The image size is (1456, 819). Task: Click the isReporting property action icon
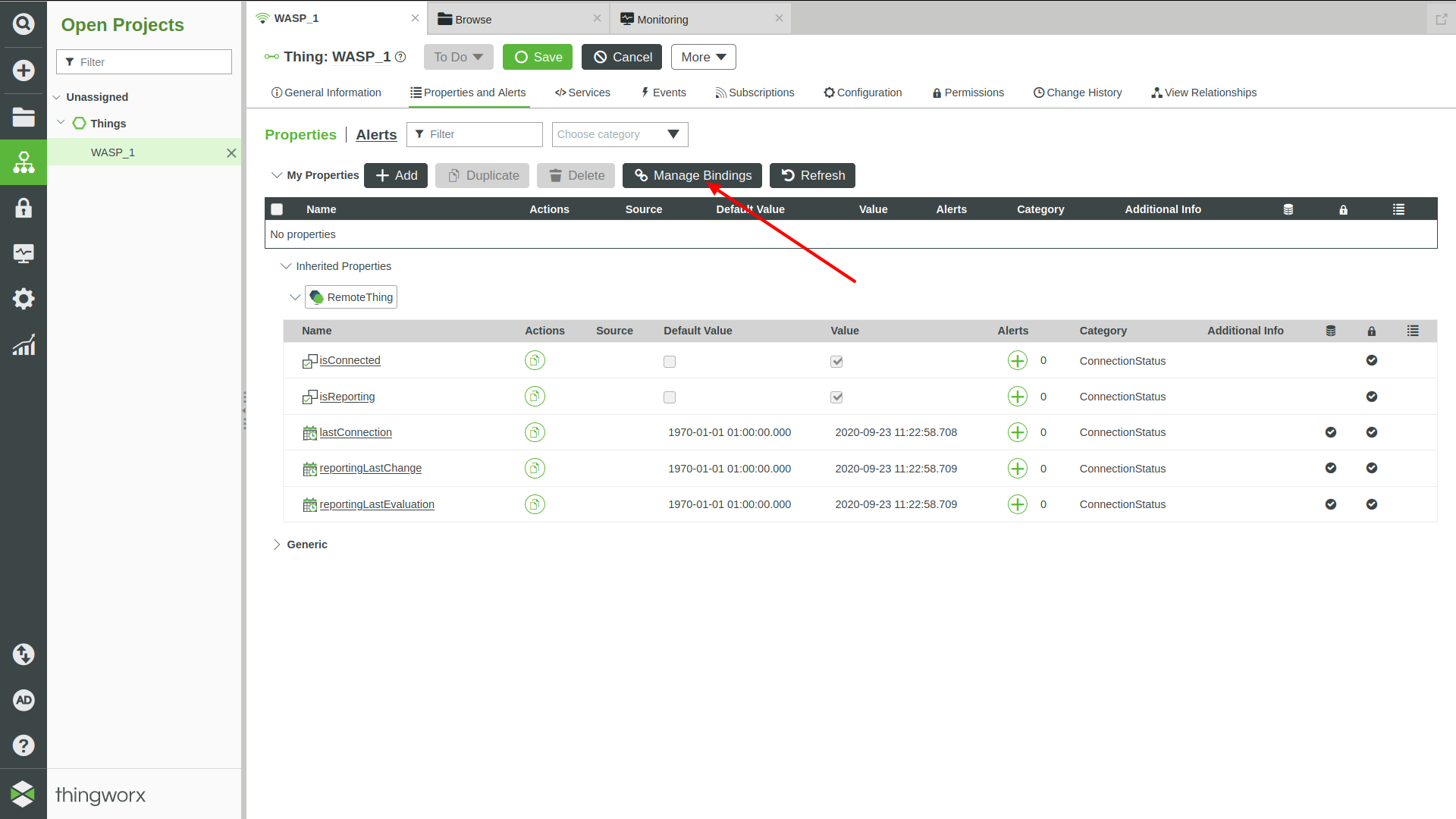click(534, 395)
